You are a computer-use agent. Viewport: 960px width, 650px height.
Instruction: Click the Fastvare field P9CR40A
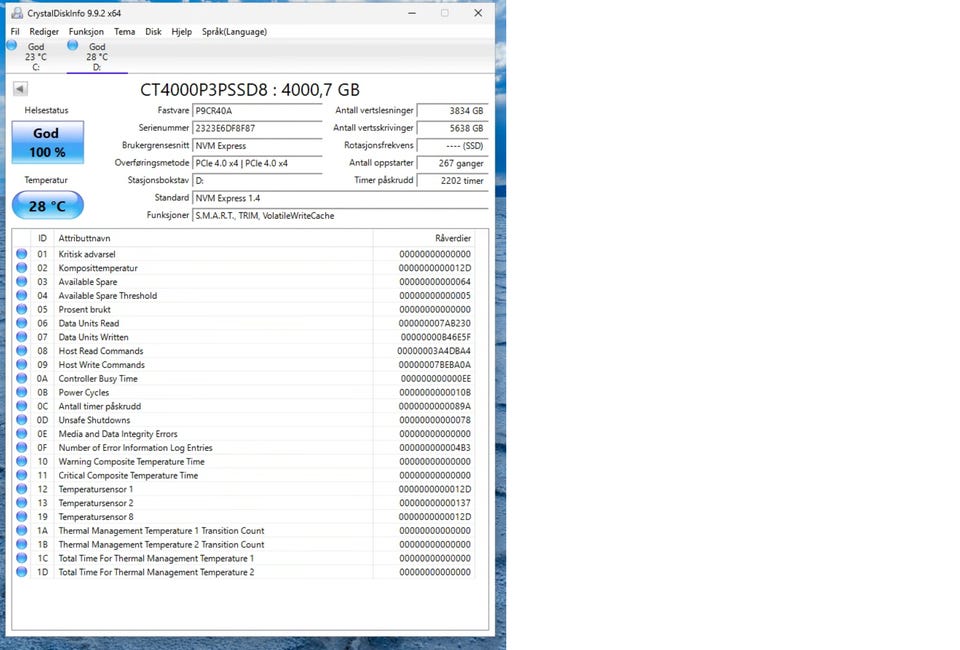pyautogui.click(x=257, y=111)
